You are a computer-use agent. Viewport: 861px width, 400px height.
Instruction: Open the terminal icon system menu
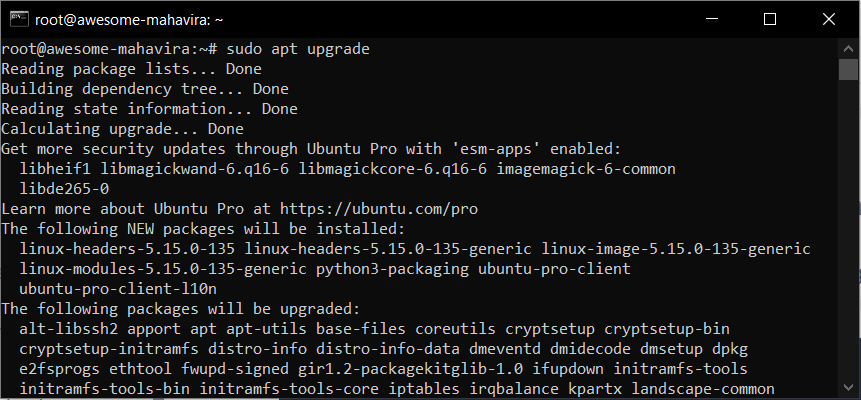click(x=19, y=19)
